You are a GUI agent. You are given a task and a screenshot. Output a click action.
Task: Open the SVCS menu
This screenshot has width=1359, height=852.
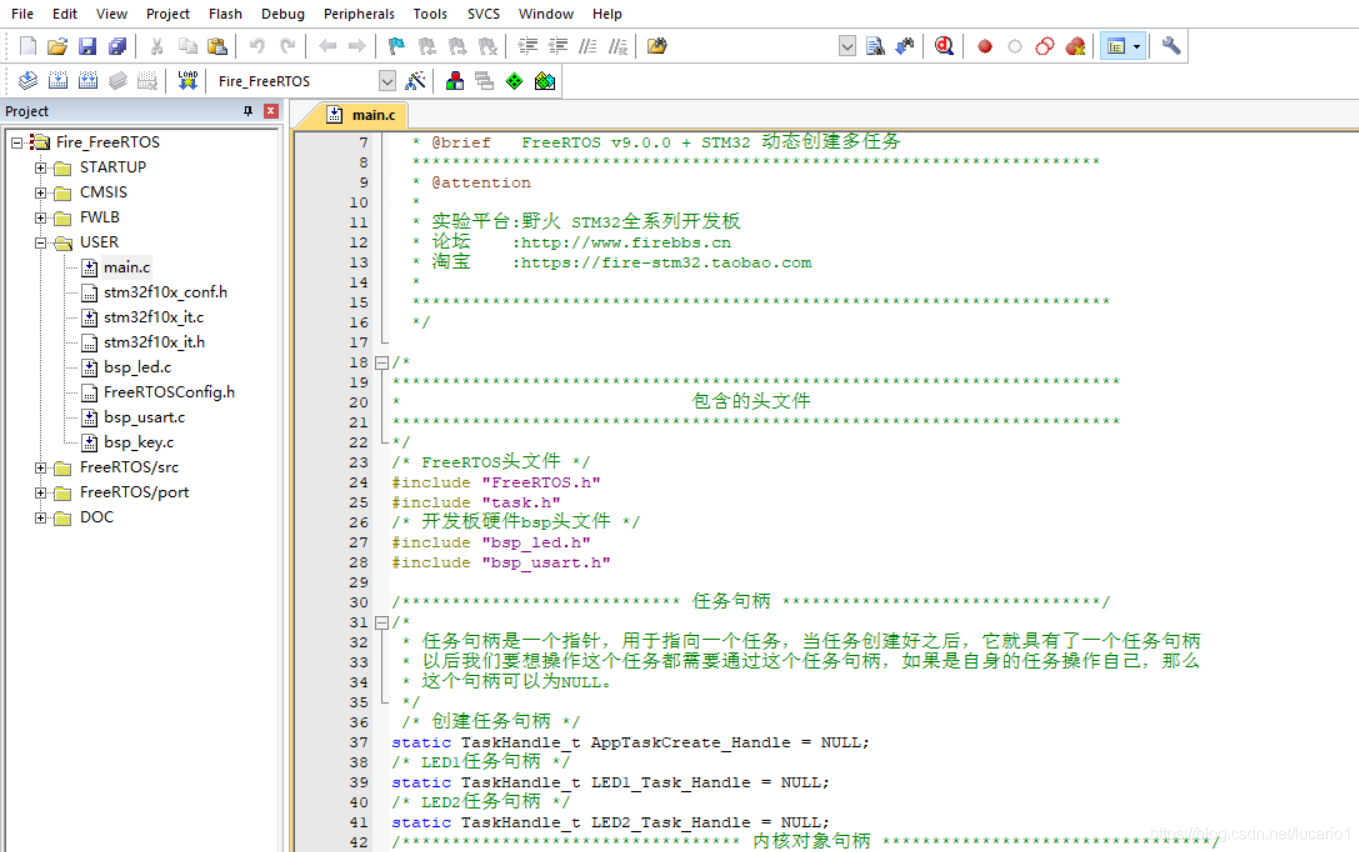[484, 14]
